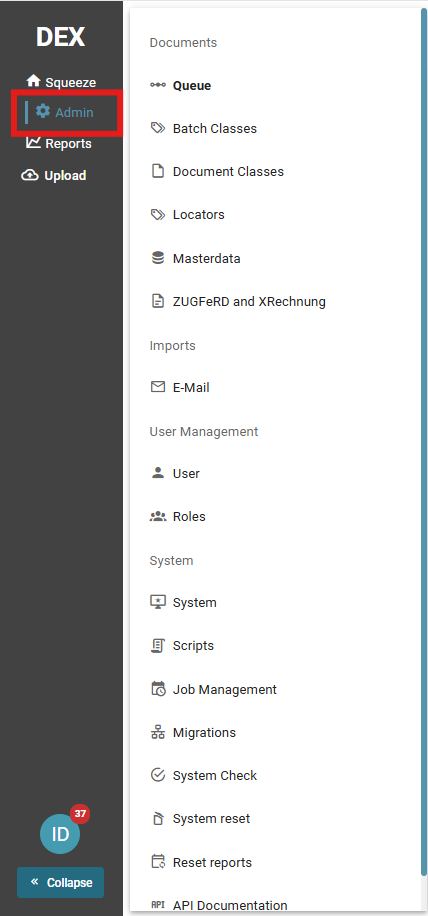Open the ID user avatar
Image resolution: width=428 pixels, height=916 pixels.
(60, 834)
